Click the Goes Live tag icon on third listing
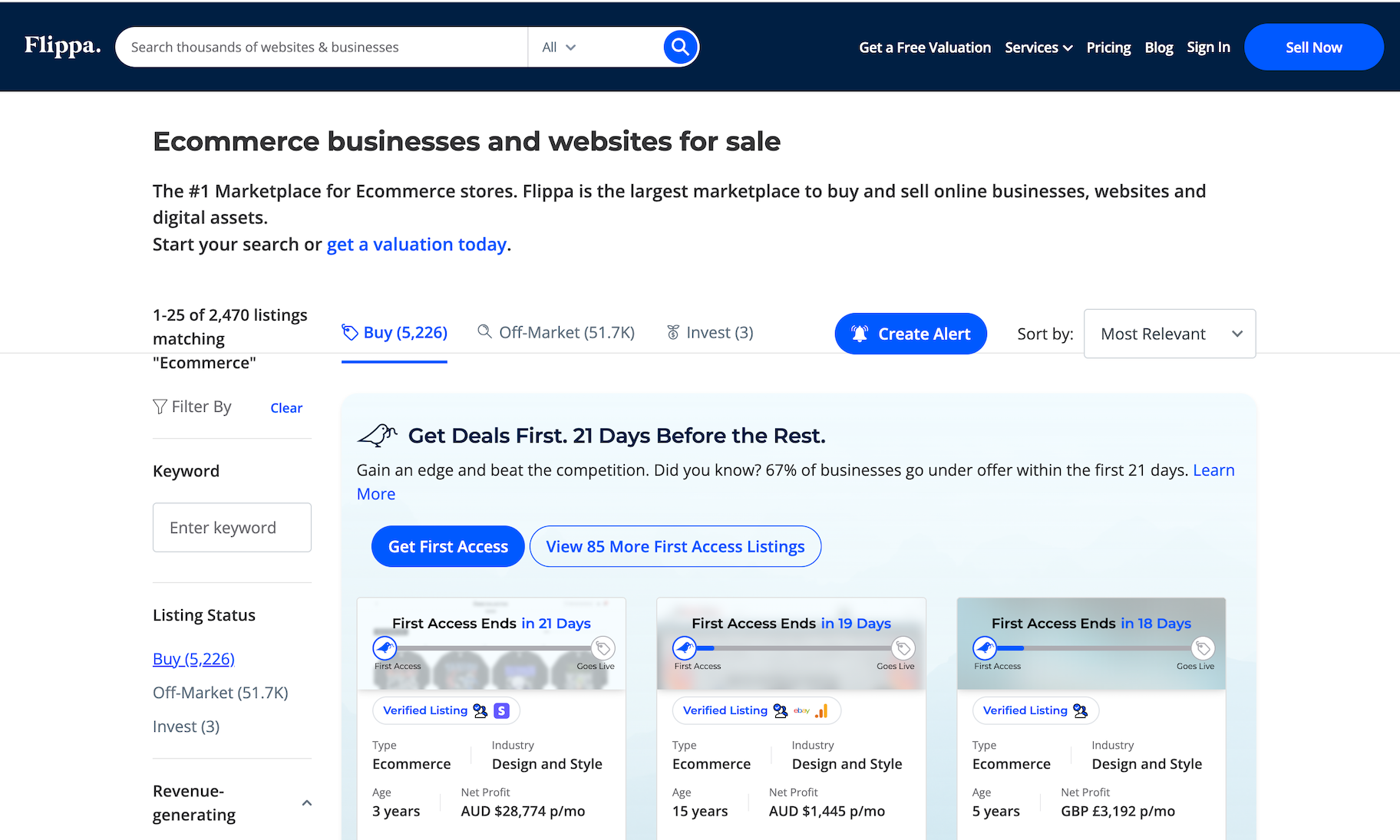 point(1203,648)
